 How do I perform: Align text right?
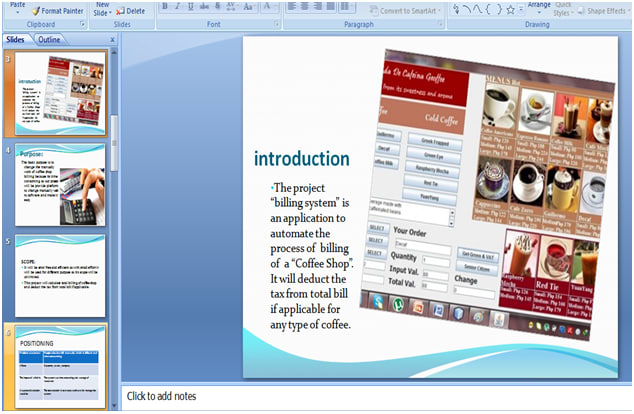[317, 6]
